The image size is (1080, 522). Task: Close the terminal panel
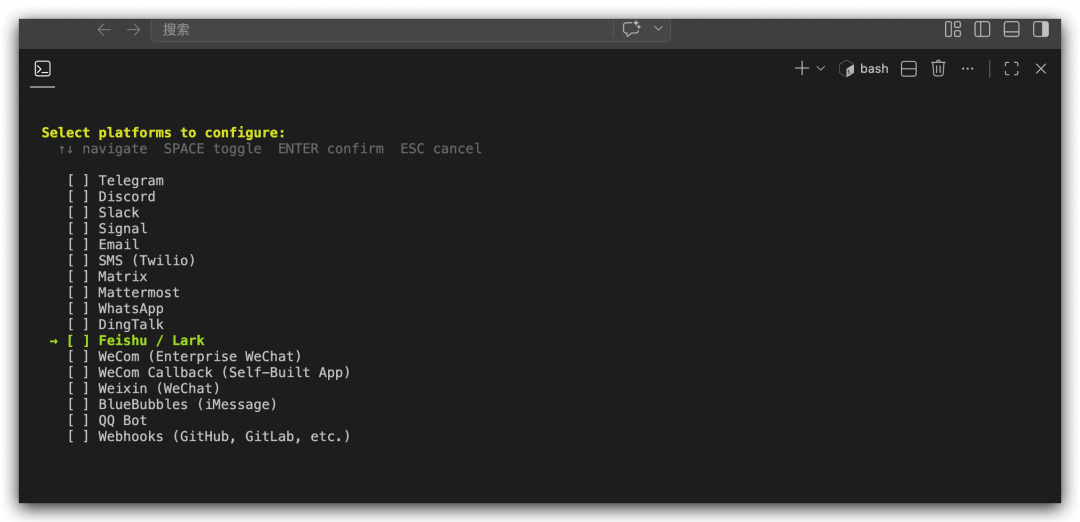[x=1041, y=69]
